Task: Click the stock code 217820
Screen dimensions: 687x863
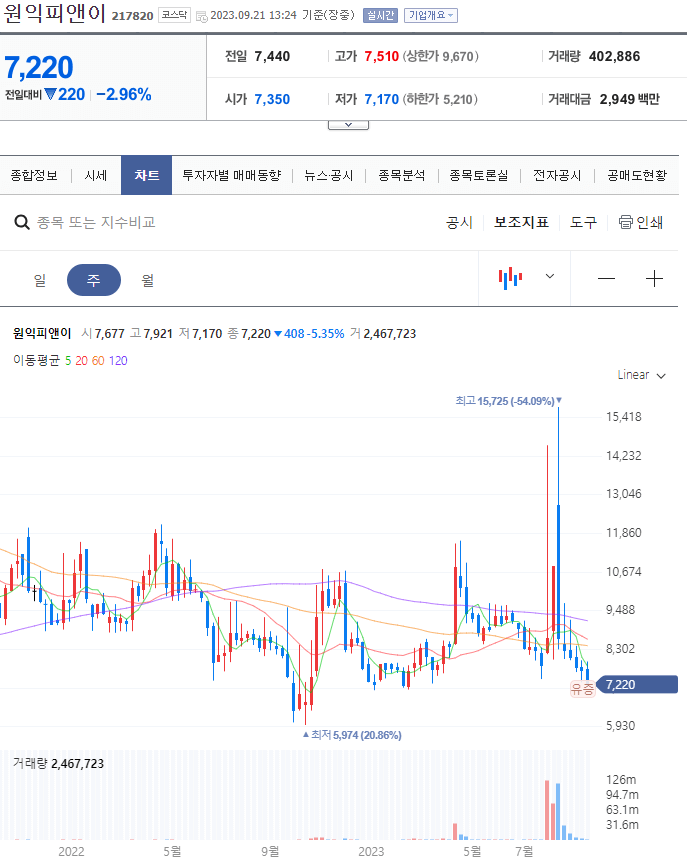Action: coord(132,16)
